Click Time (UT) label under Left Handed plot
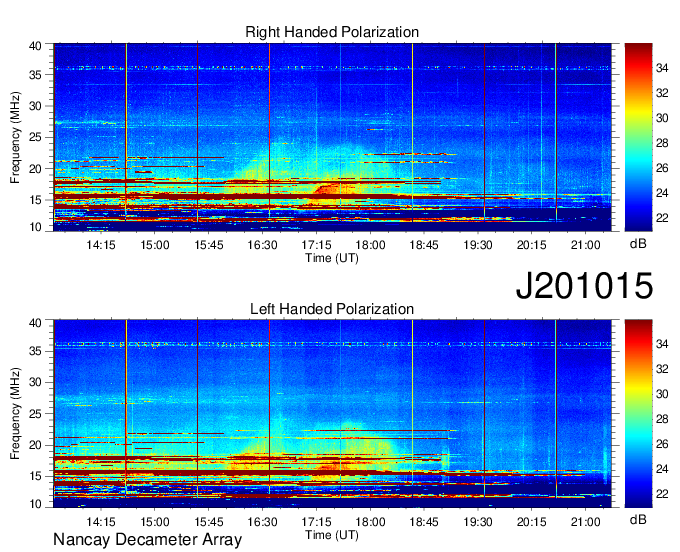 pyautogui.click(x=332, y=535)
